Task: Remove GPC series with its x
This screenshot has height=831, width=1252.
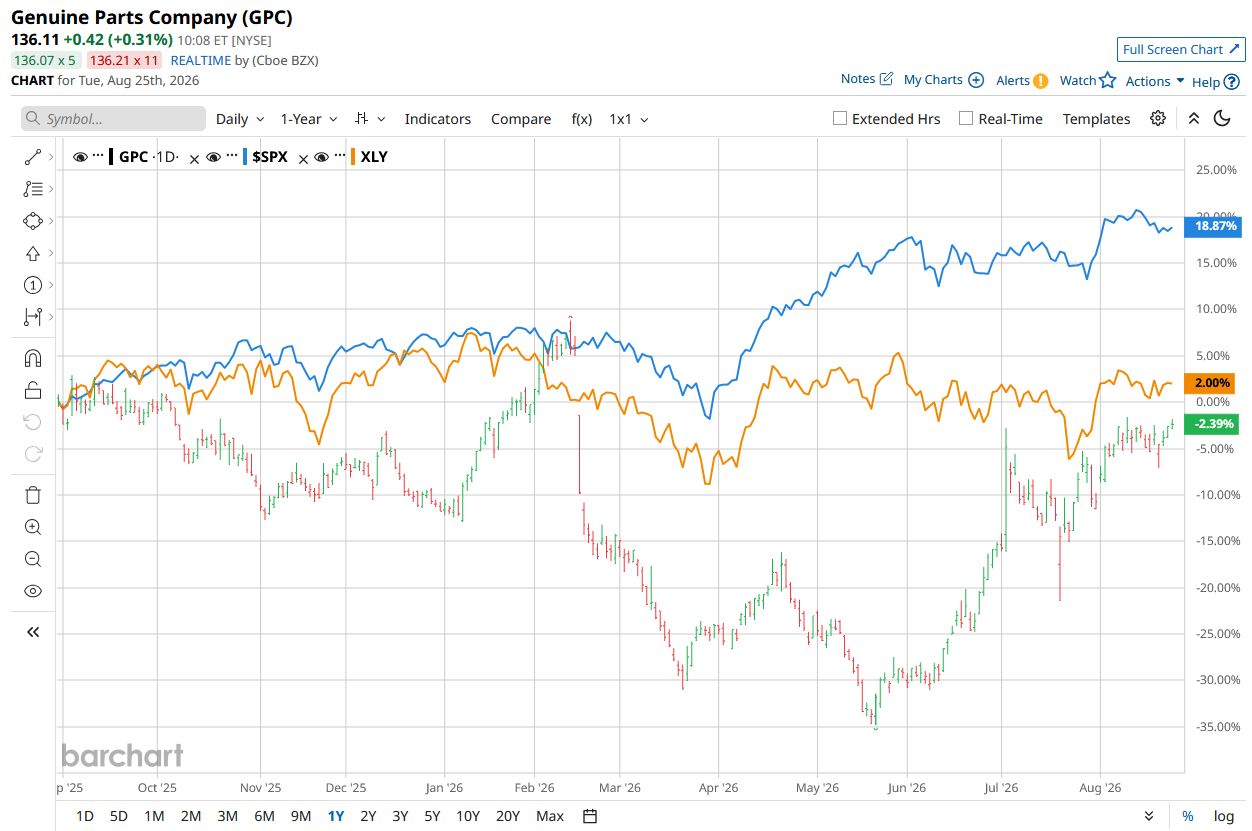Action: [x=194, y=158]
